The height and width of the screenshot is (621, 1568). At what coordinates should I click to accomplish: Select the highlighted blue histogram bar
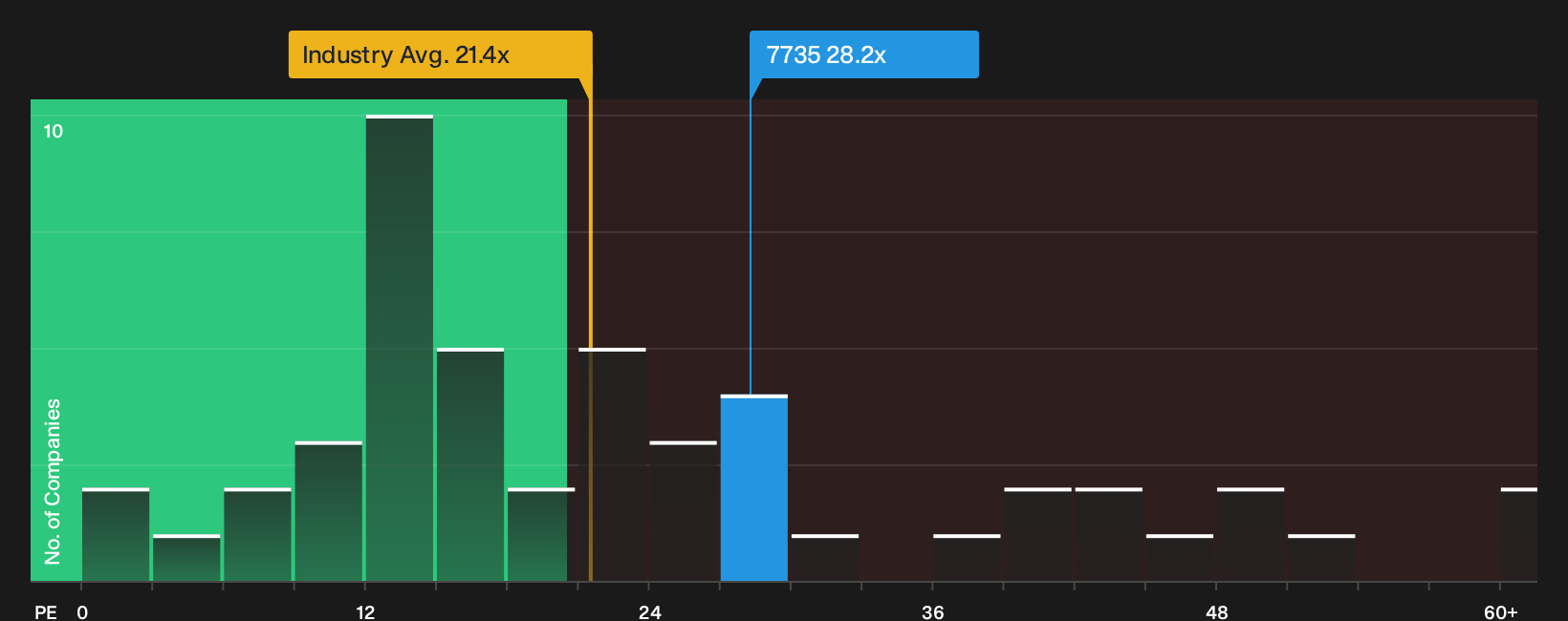[754, 488]
